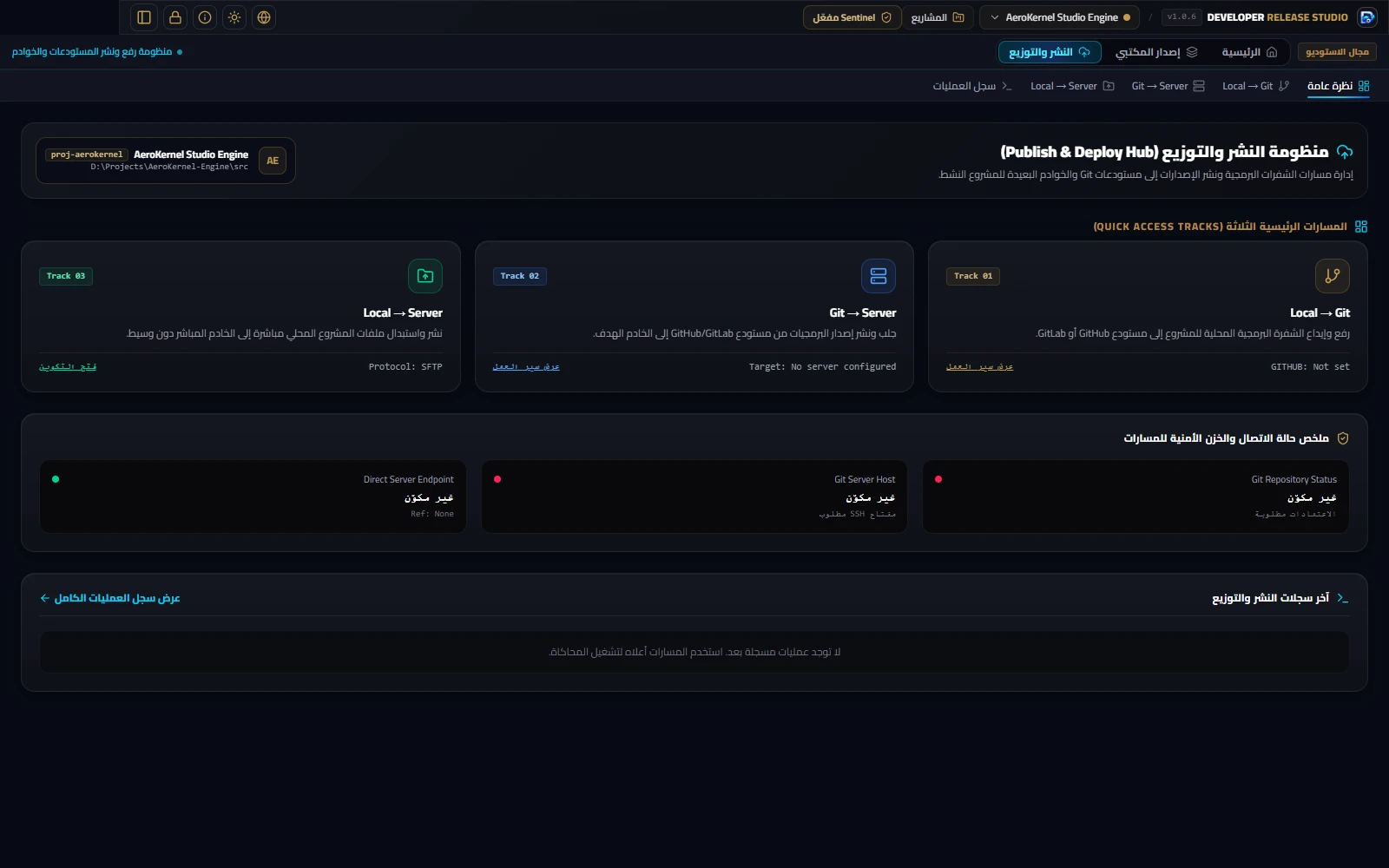Click the Track 01 badge

973,276
